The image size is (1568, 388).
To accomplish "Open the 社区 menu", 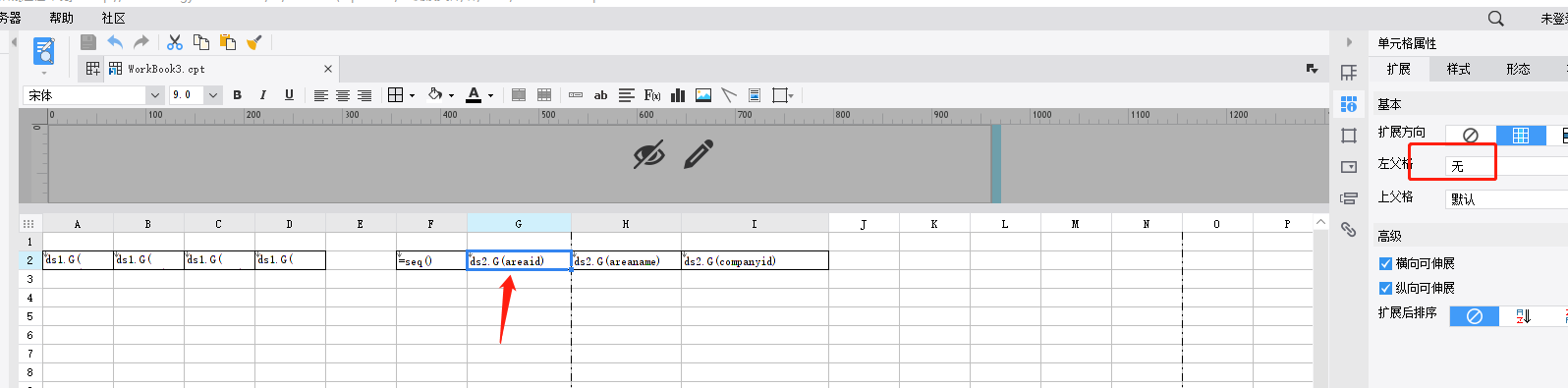I will pos(114,18).
